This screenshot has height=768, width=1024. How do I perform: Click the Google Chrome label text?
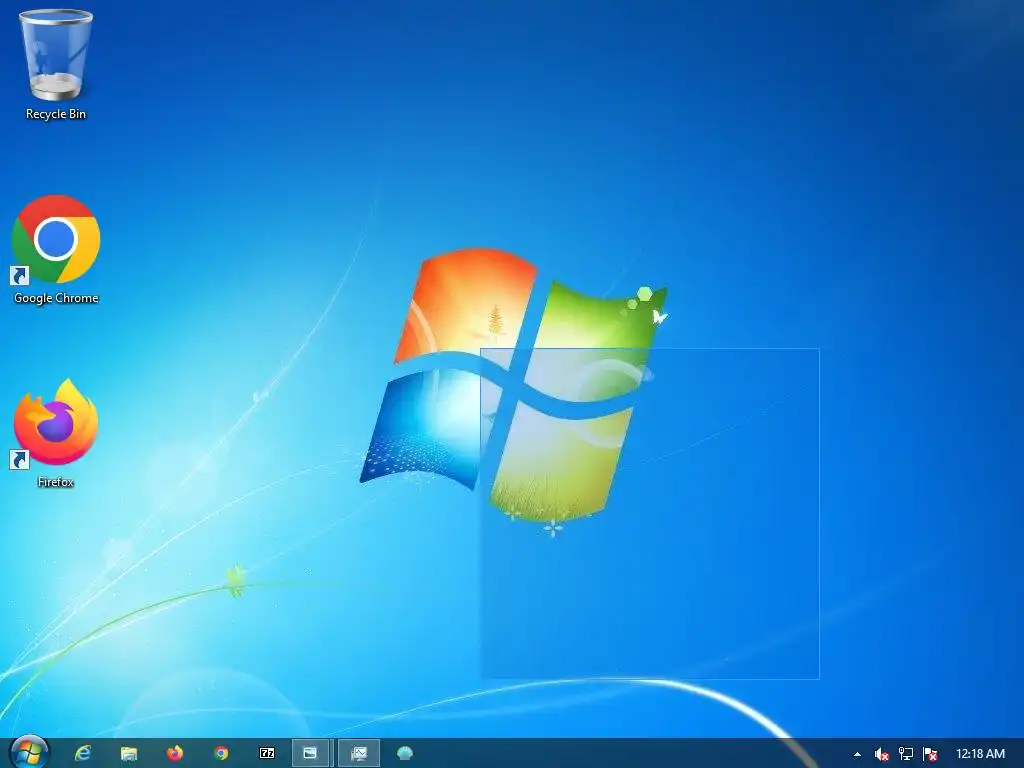56,298
